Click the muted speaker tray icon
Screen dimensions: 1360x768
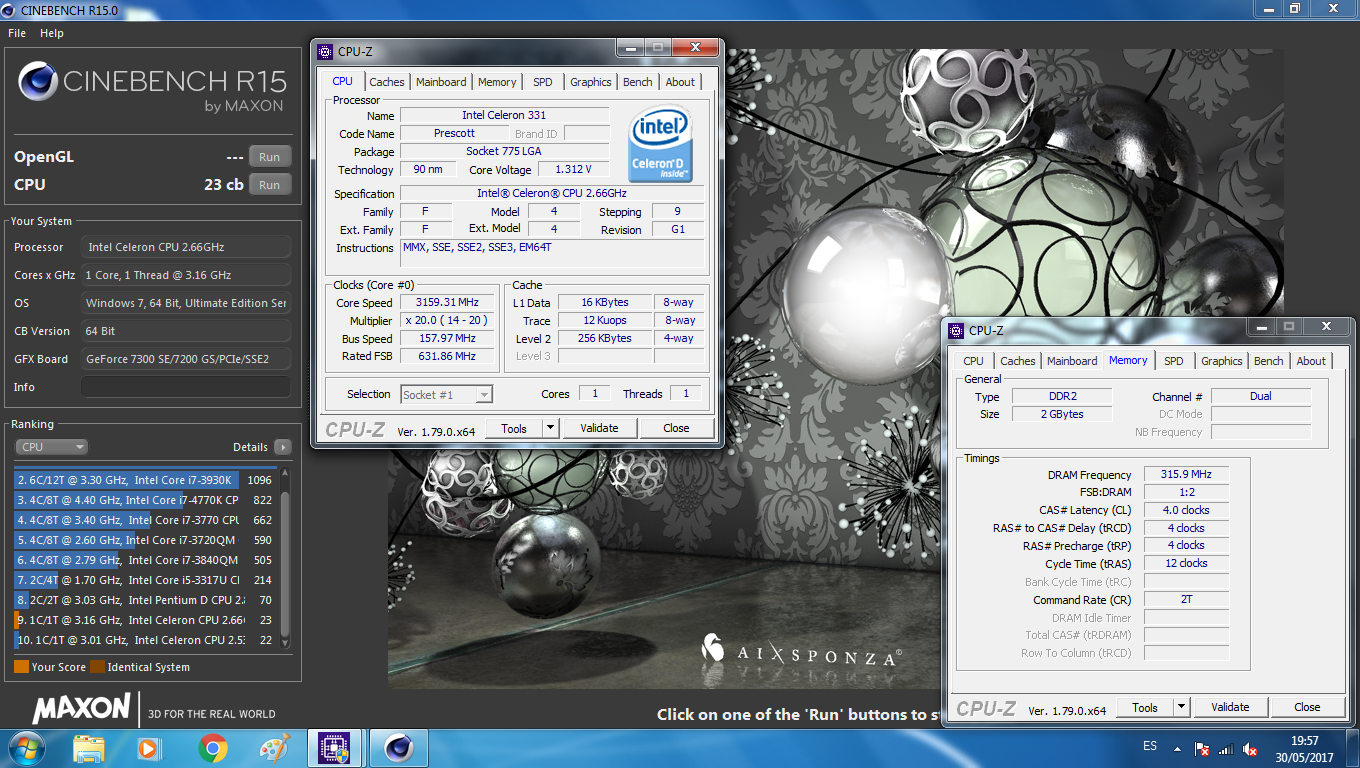click(x=1251, y=749)
